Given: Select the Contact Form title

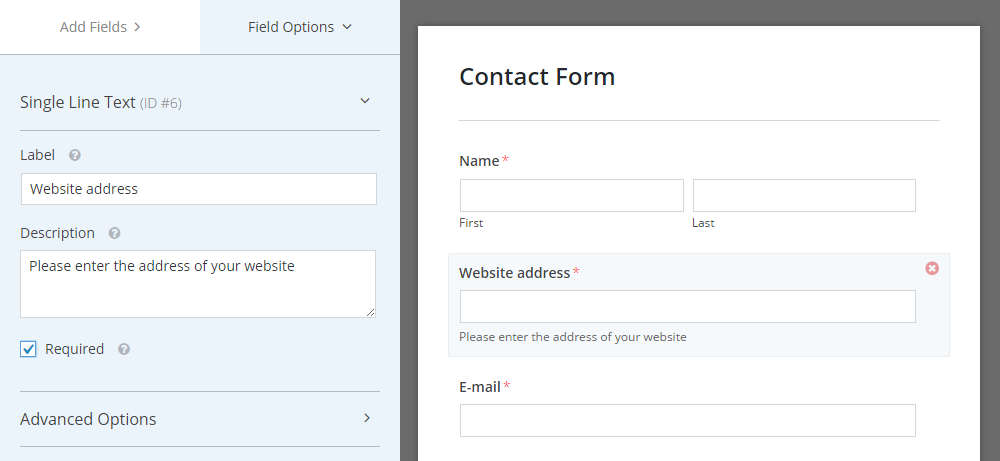Looking at the screenshot, I should tap(537, 77).
